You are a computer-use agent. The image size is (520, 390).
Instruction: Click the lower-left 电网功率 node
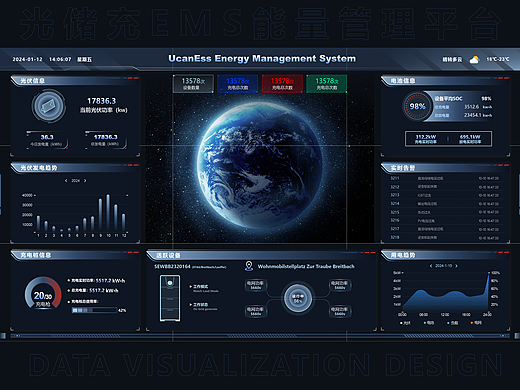(256, 311)
